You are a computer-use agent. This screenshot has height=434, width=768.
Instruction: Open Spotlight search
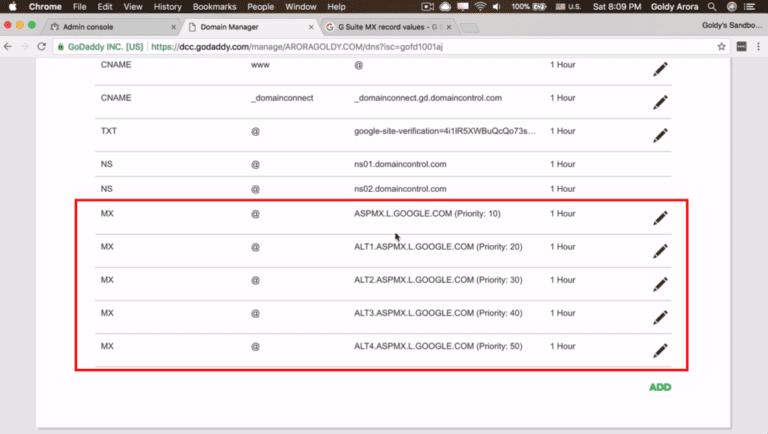tap(712, 7)
